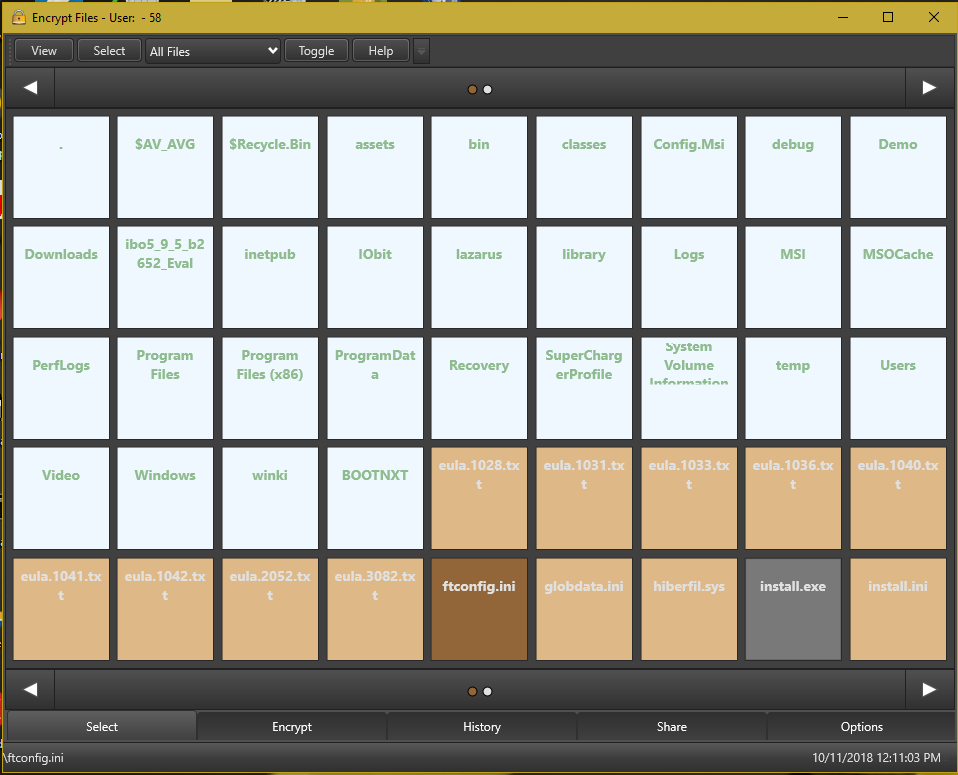
Task: Click the lock icon in the title bar
Action: click(19, 18)
